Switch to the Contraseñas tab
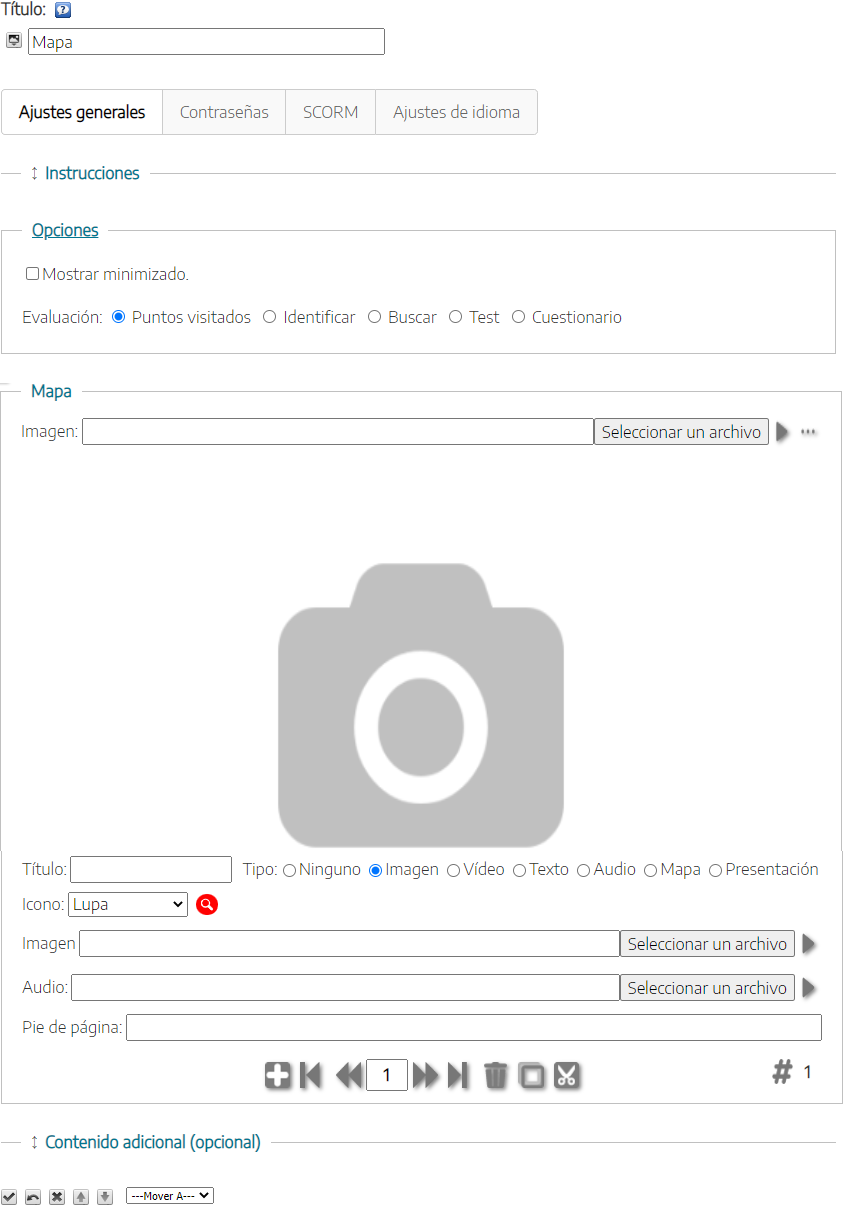The height and width of the screenshot is (1207, 843). (224, 112)
